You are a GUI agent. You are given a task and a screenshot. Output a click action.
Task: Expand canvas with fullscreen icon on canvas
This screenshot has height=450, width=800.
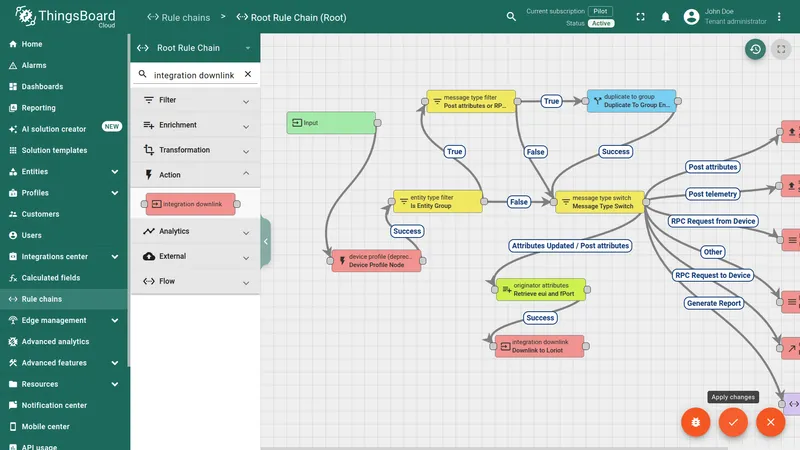click(x=781, y=49)
